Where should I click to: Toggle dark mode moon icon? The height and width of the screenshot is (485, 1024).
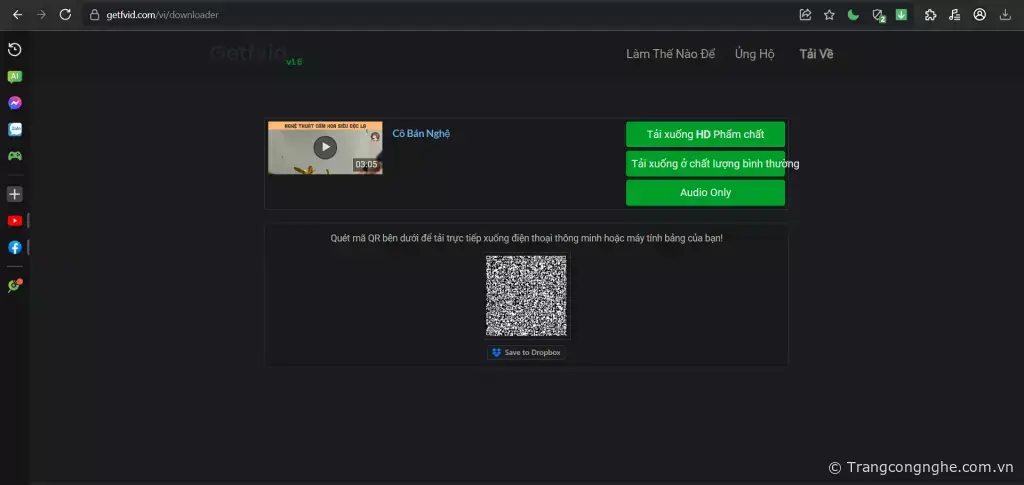point(853,15)
